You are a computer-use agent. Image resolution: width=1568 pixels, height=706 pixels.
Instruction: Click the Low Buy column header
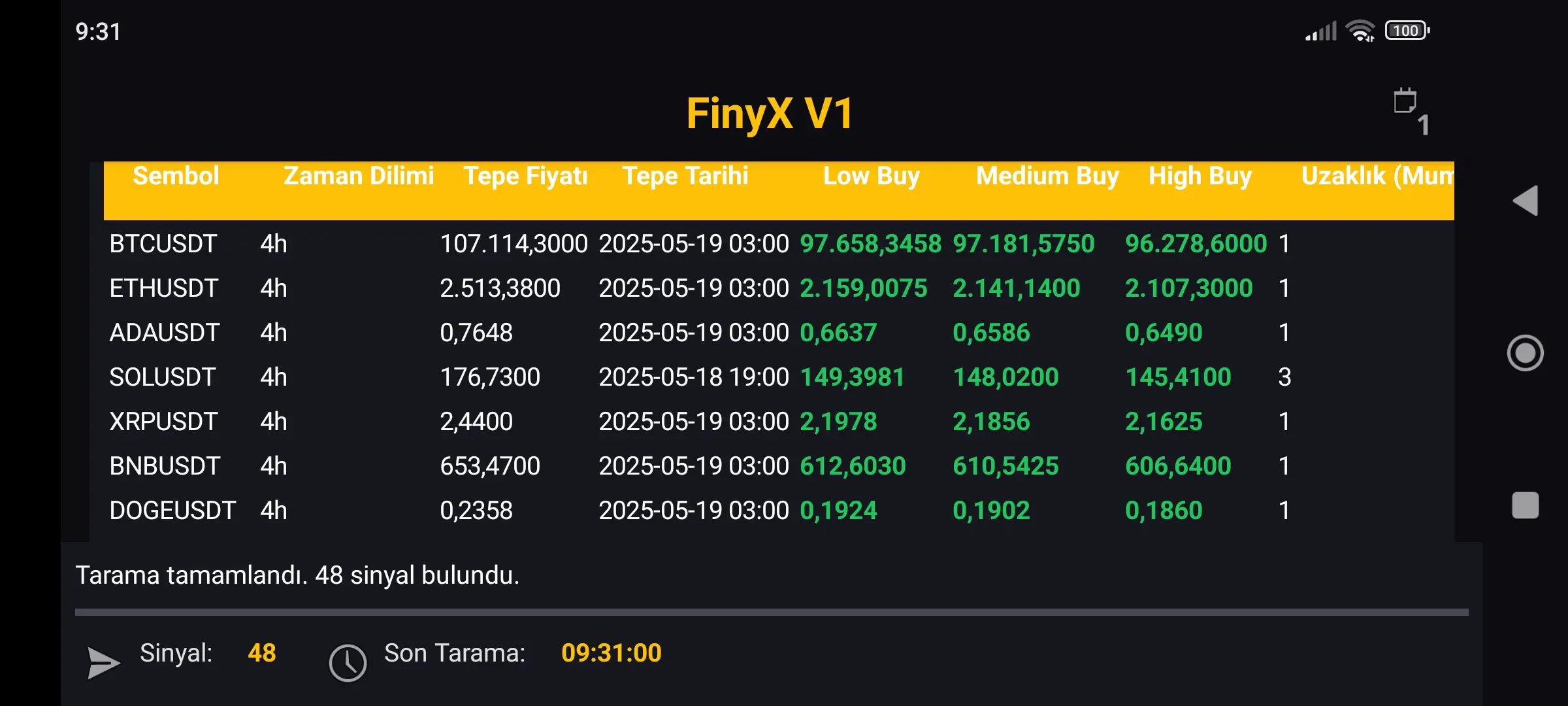tap(871, 176)
